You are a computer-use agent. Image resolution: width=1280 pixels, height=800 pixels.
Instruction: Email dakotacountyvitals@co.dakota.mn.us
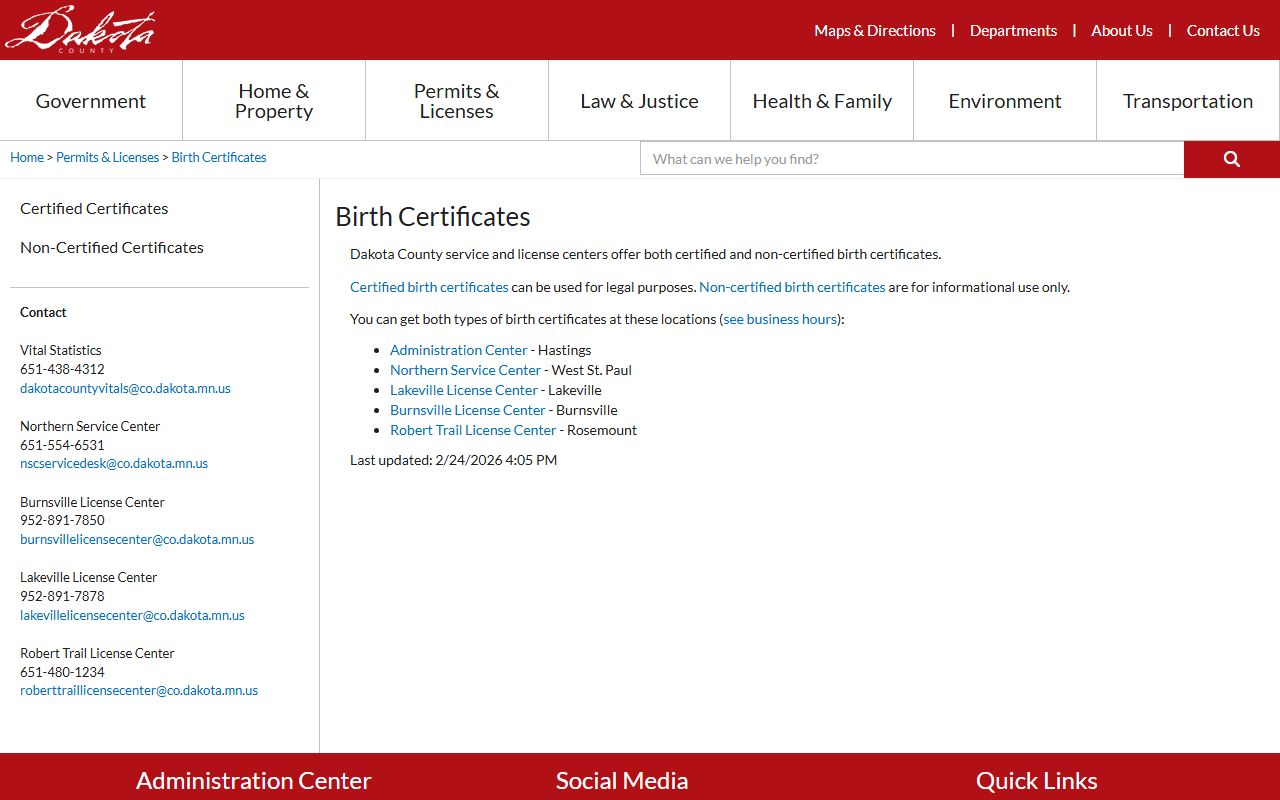pos(125,389)
